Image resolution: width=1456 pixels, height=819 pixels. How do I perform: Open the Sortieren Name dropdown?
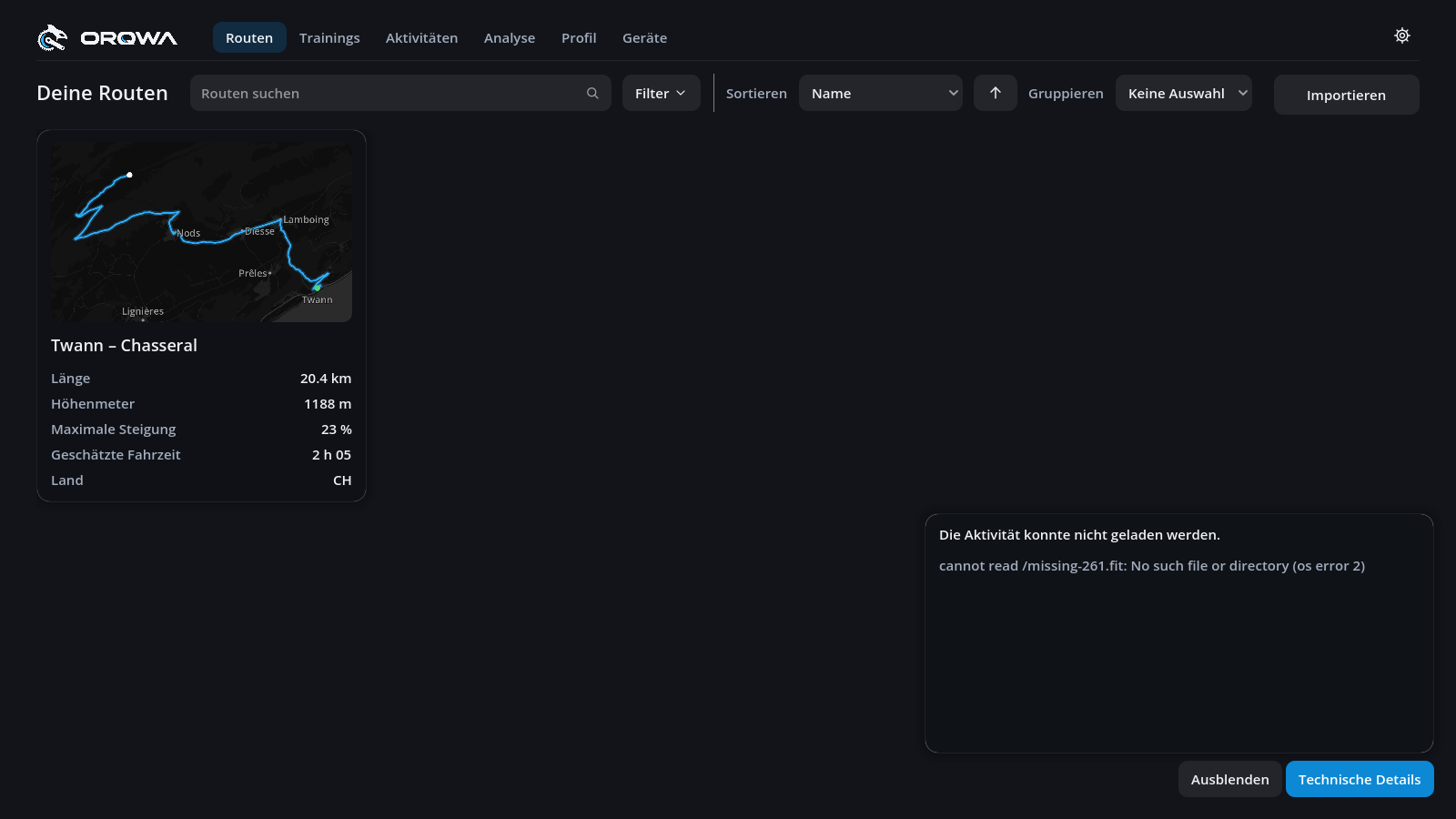(x=881, y=93)
